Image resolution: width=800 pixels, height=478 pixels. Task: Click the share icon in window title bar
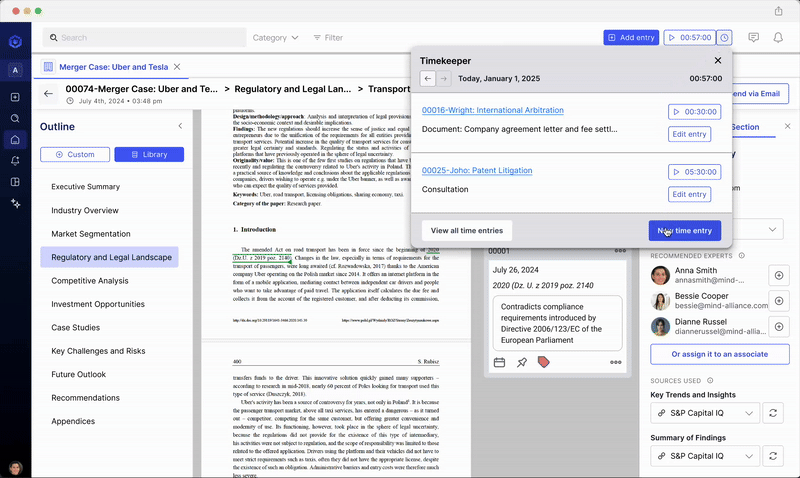coord(779,11)
